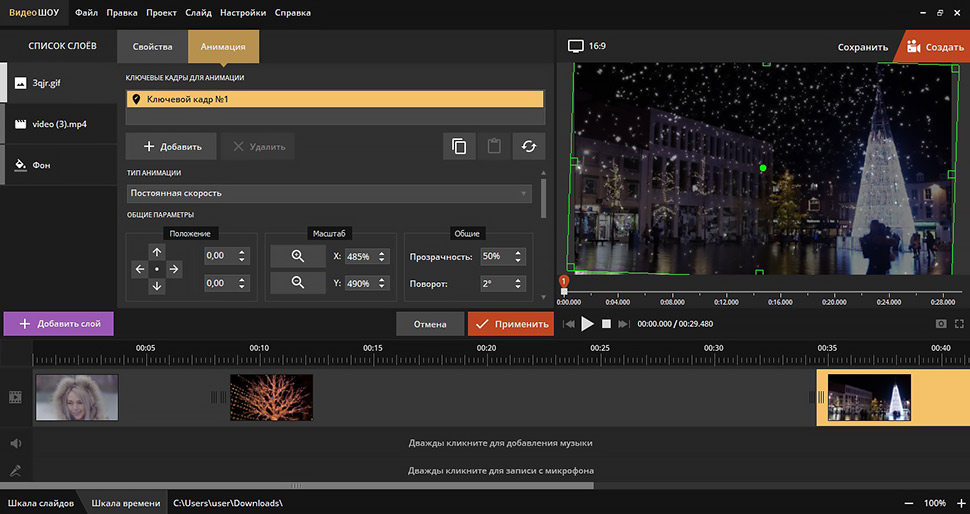970x514 pixels.
Task: Open the Проект menu
Action: tap(161, 12)
